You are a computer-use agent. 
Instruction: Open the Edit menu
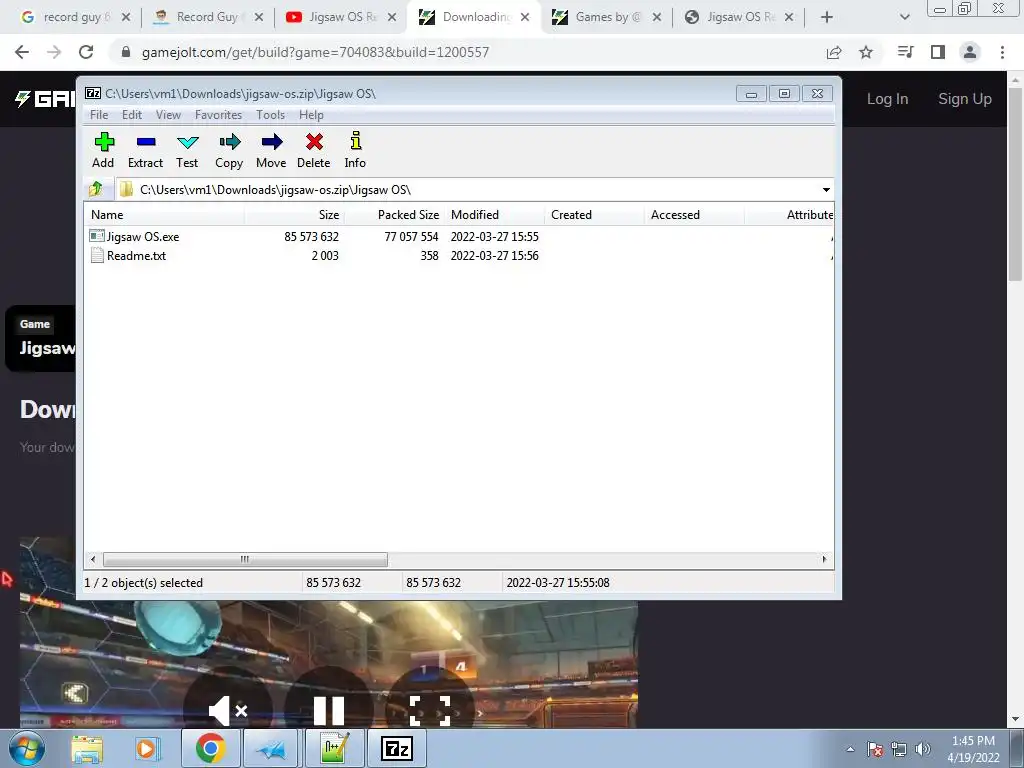[x=132, y=115]
